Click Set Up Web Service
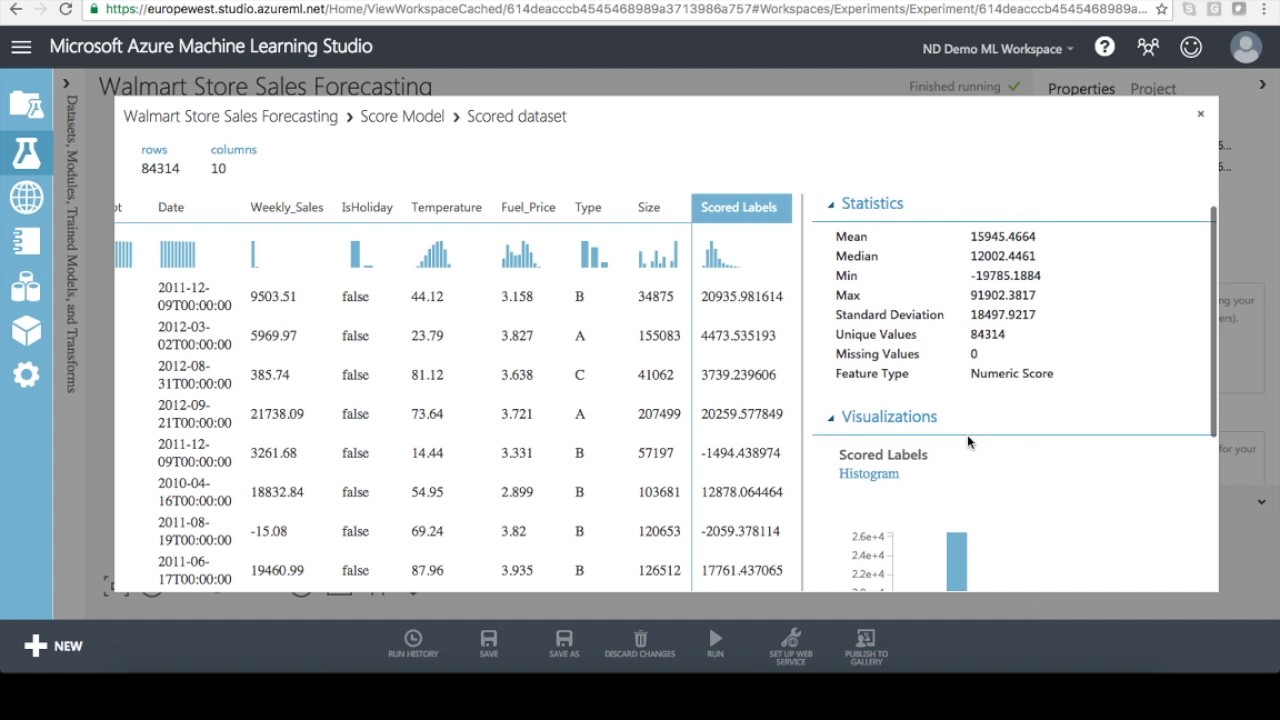 tap(791, 646)
